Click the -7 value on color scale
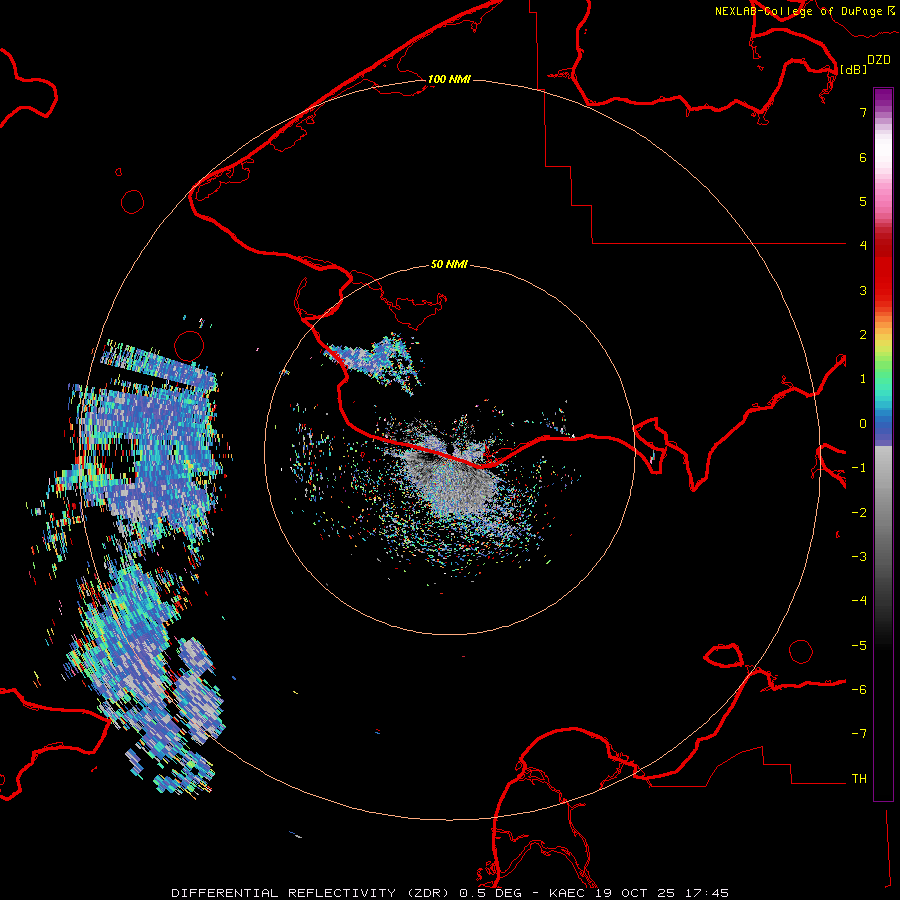This screenshot has width=900, height=900. click(859, 734)
